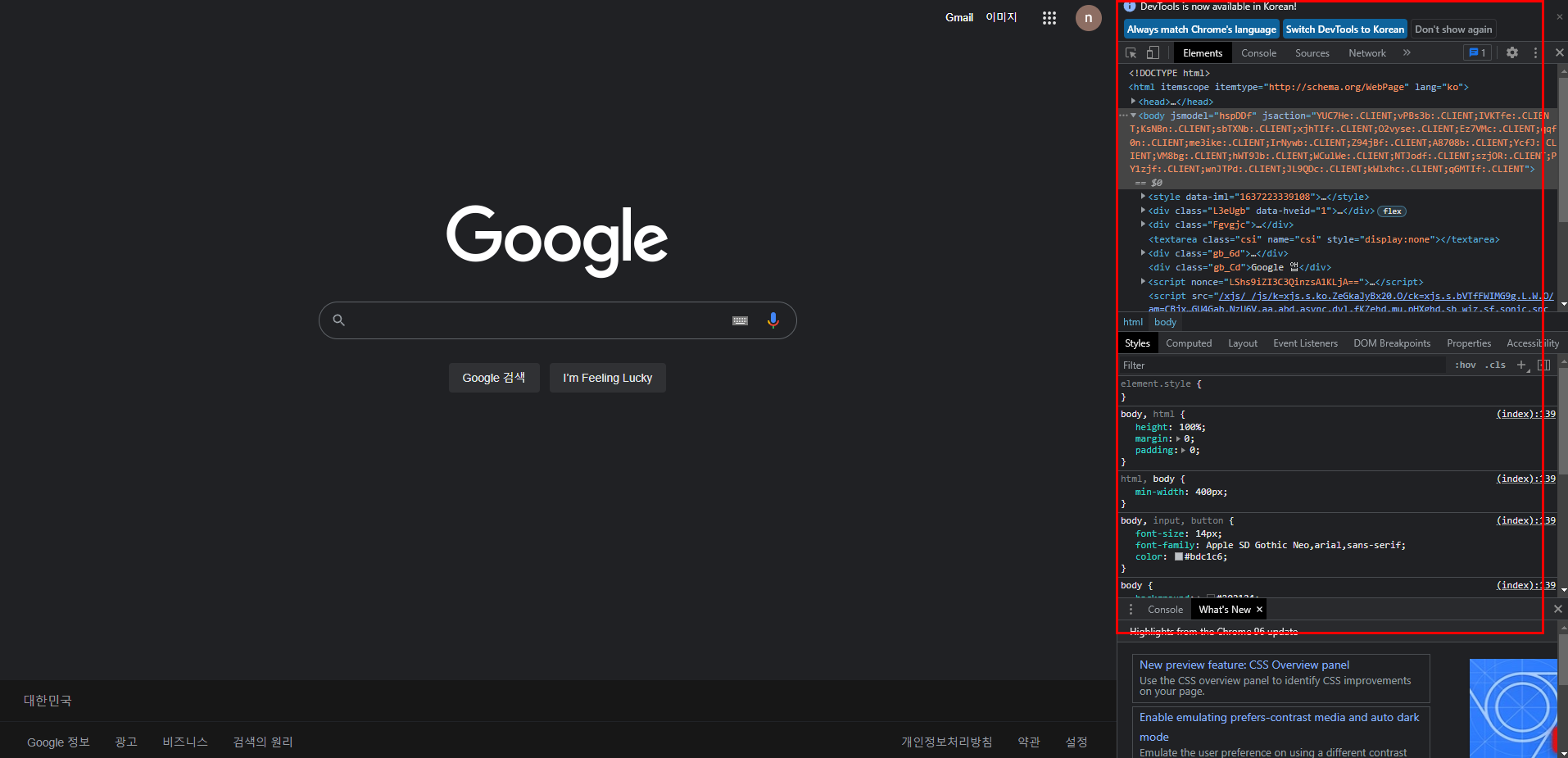
Task: Select the Layout tab
Action: click(1242, 343)
